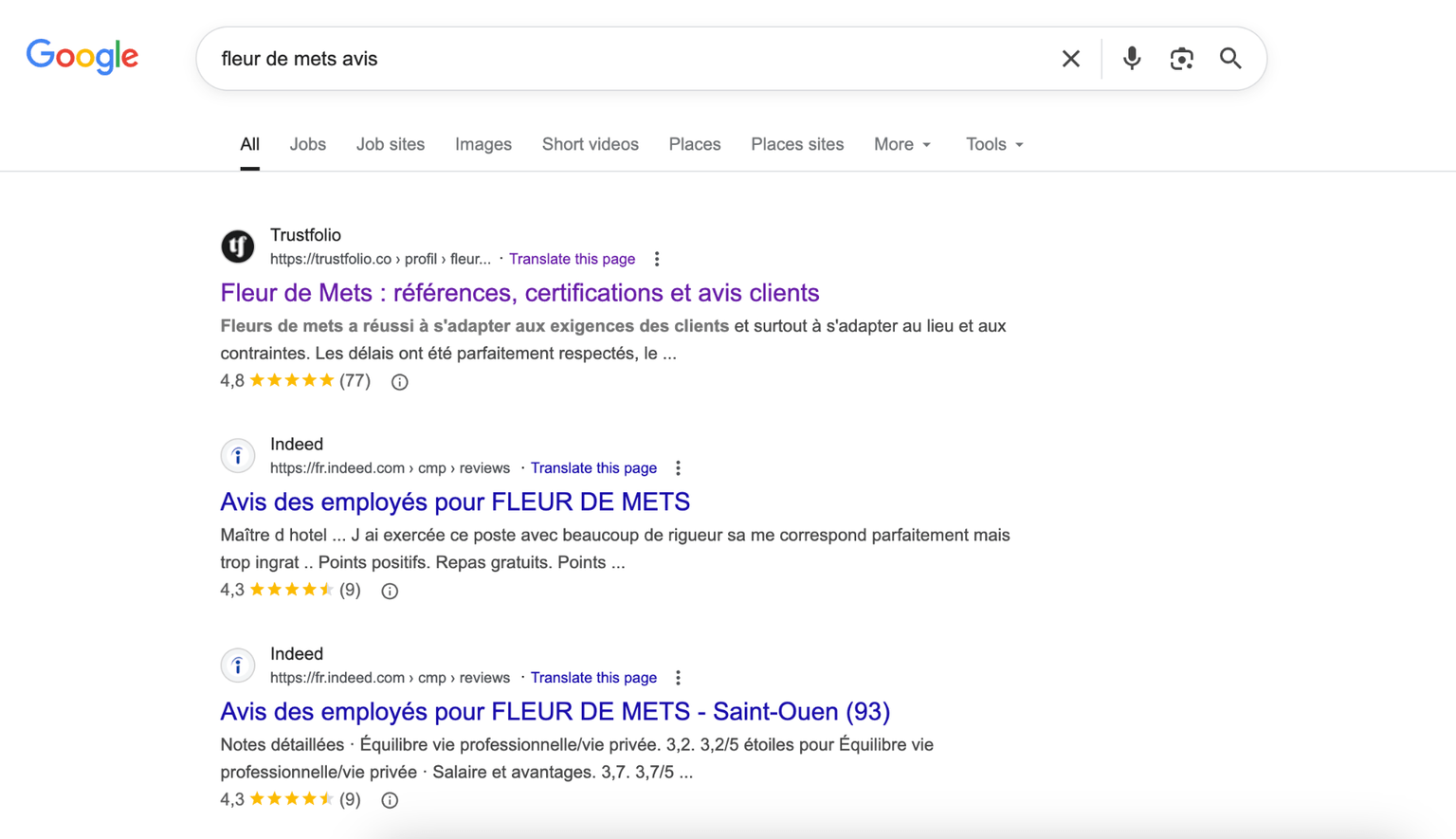The image size is (1456, 839).
Task: Open the three-dot menu for Trustfolio result
Action: pyautogui.click(x=657, y=259)
